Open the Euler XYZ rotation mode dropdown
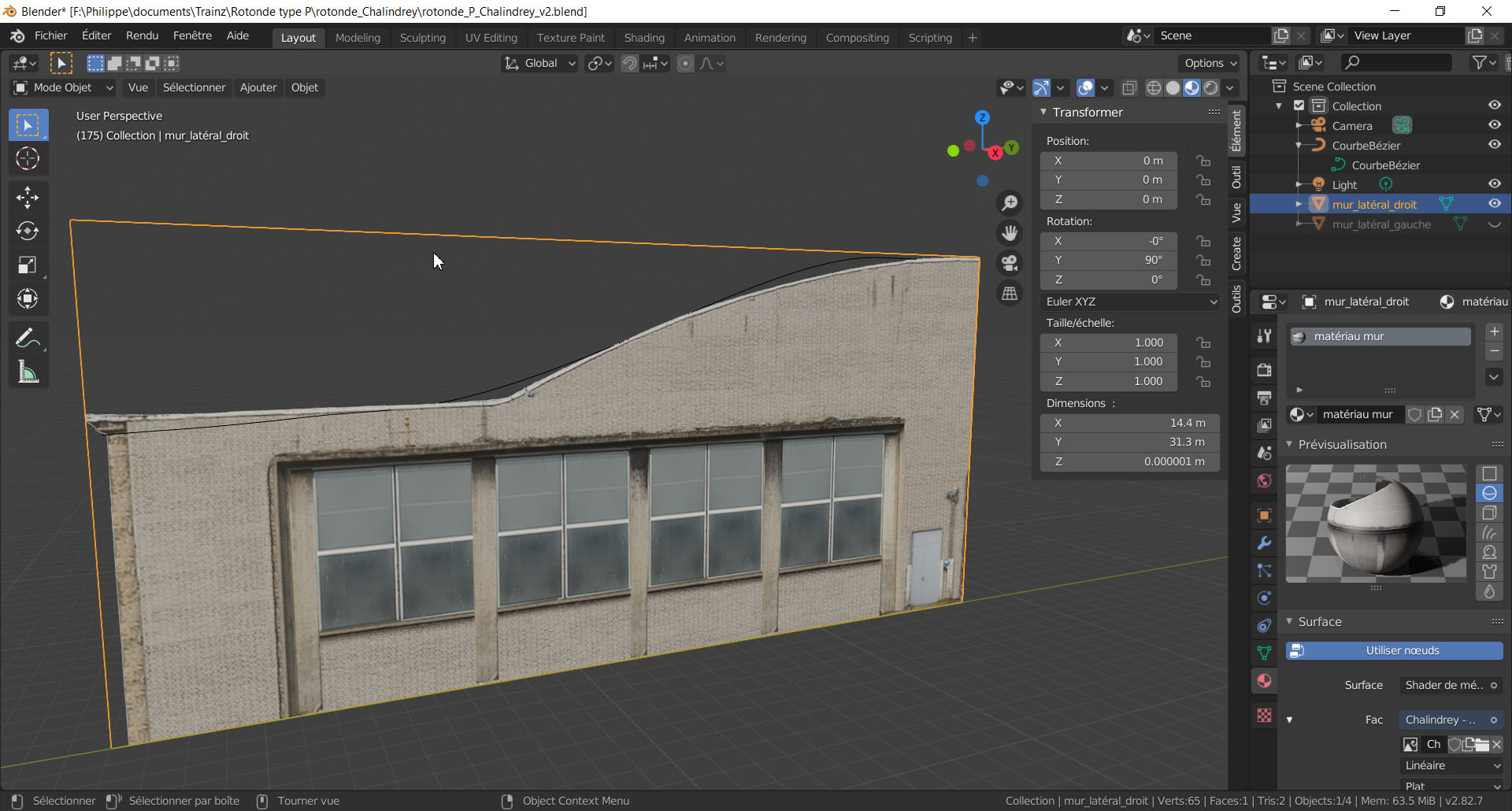Image resolution: width=1512 pixels, height=811 pixels. tap(1129, 302)
